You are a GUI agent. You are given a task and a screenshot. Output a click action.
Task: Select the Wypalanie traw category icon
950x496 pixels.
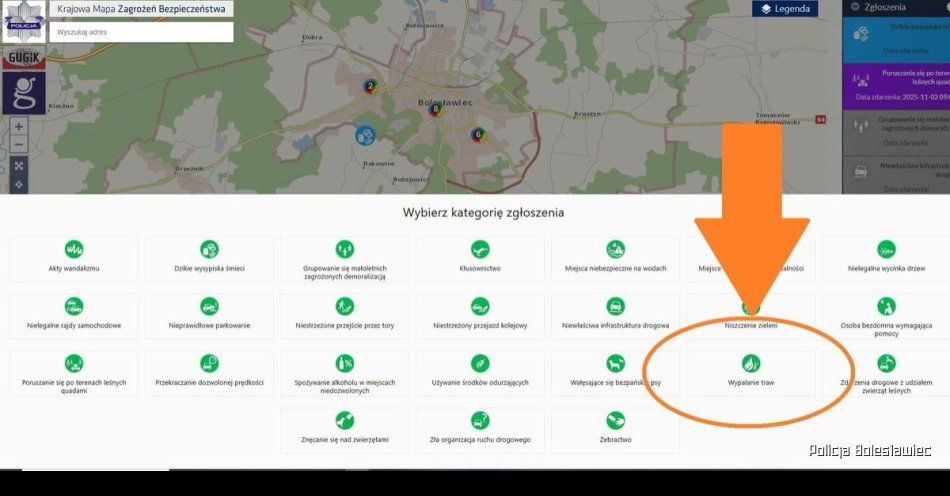point(751,363)
